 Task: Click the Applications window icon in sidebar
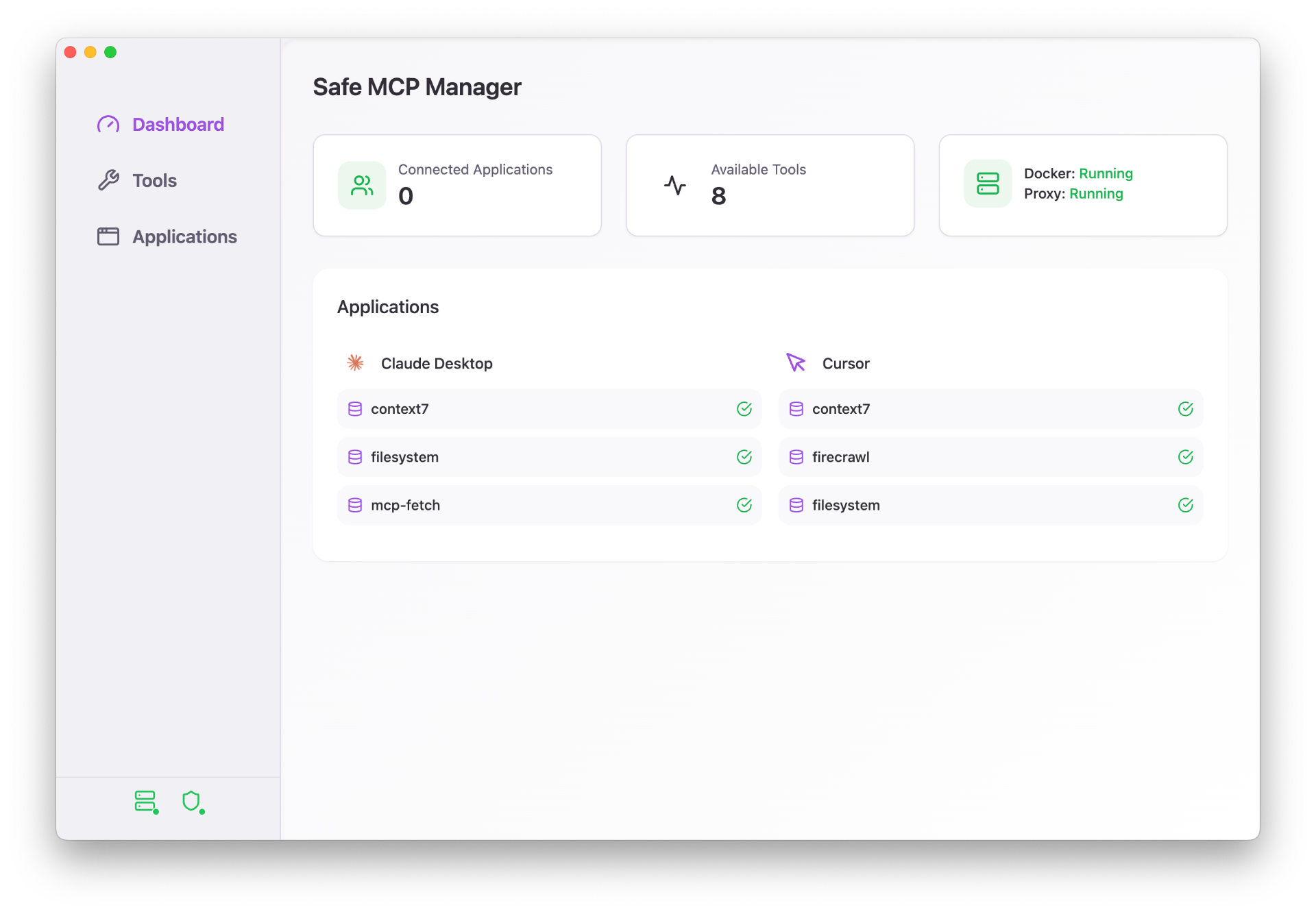(x=108, y=236)
